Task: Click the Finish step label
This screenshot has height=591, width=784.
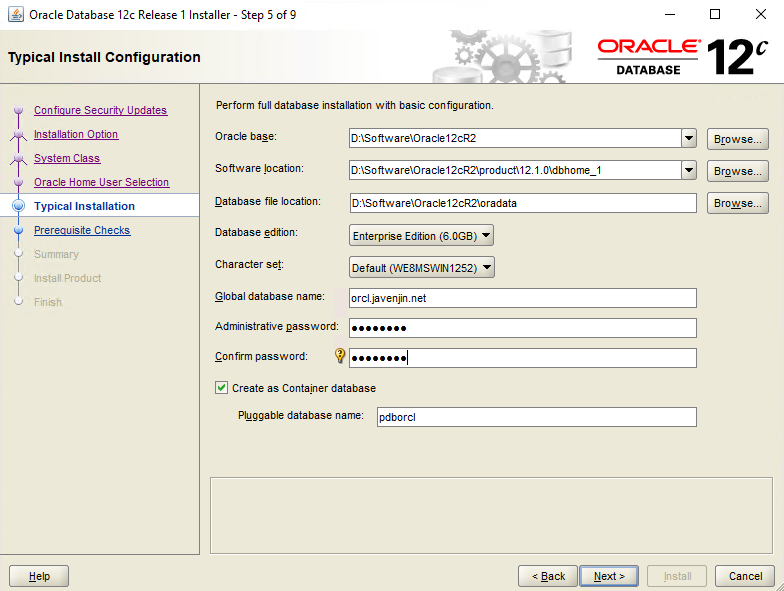Action: (48, 302)
